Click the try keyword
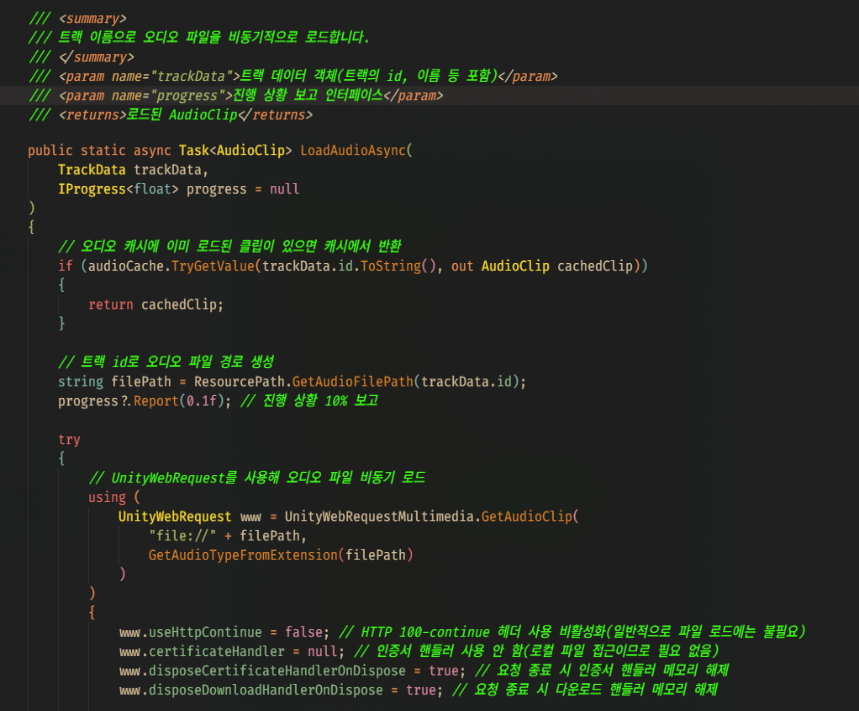This screenshot has height=711, width=859. (69, 439)
